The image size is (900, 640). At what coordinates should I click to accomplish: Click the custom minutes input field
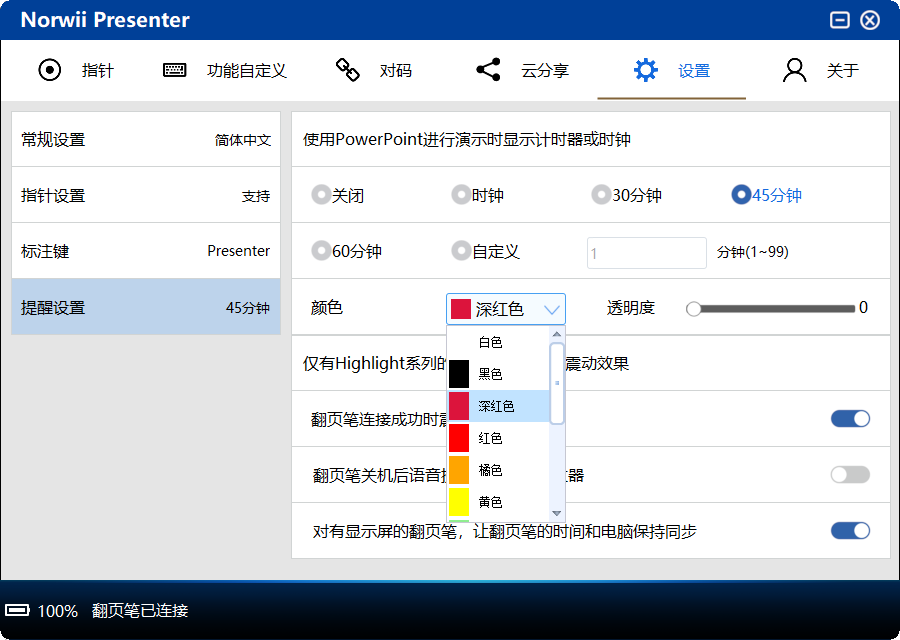coord(647,253)
